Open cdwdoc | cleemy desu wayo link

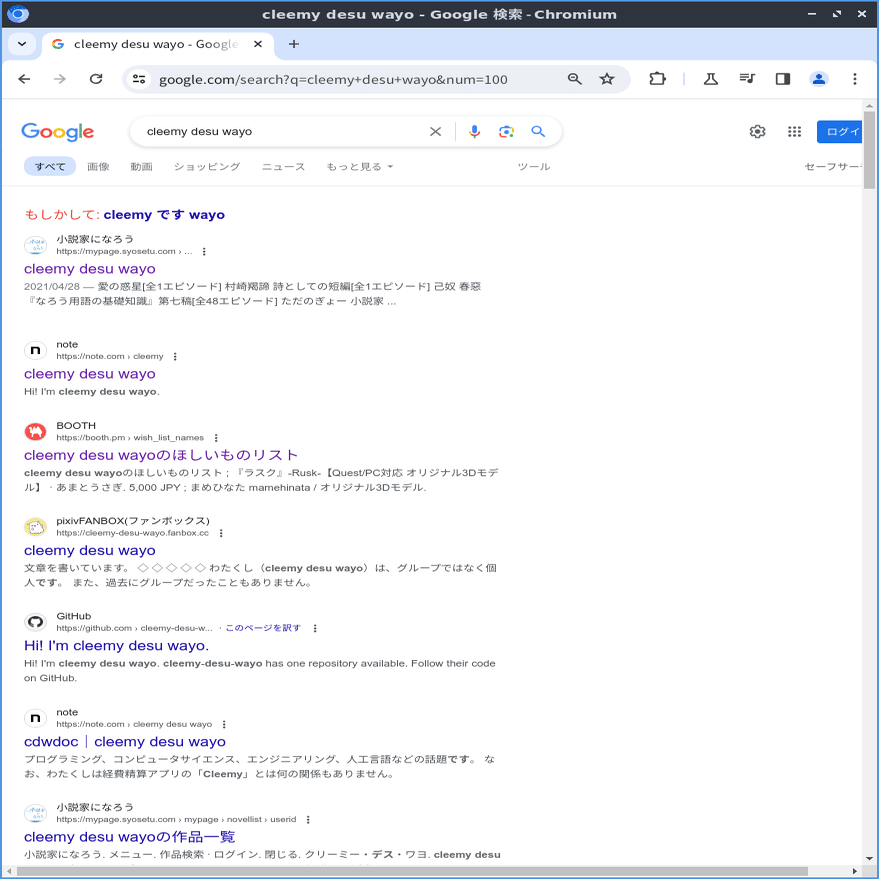pos(125,742)
